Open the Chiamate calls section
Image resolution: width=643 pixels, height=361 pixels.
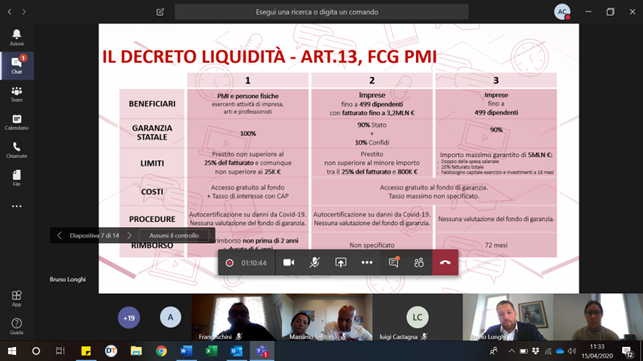(16, 150)
